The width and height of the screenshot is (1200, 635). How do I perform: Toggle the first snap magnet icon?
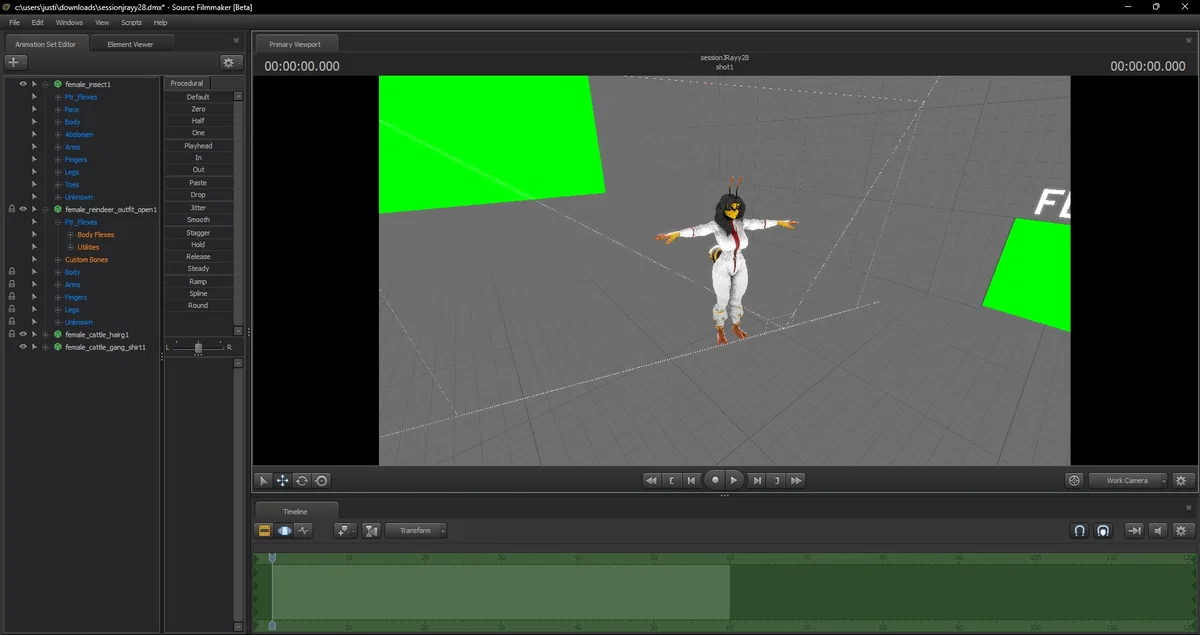tap(1080, 531)
